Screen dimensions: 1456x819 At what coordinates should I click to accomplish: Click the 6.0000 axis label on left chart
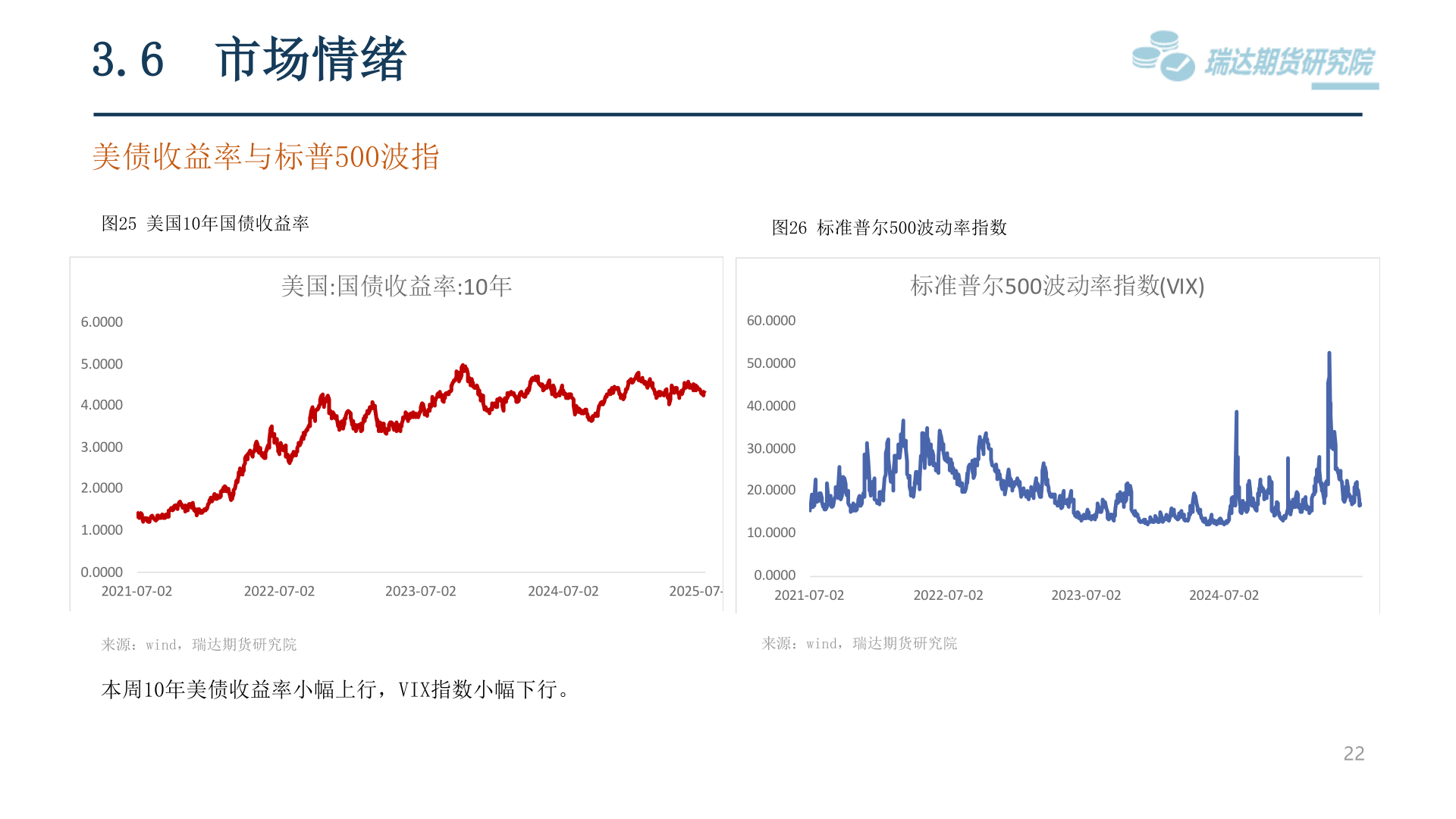click(102, 322)
